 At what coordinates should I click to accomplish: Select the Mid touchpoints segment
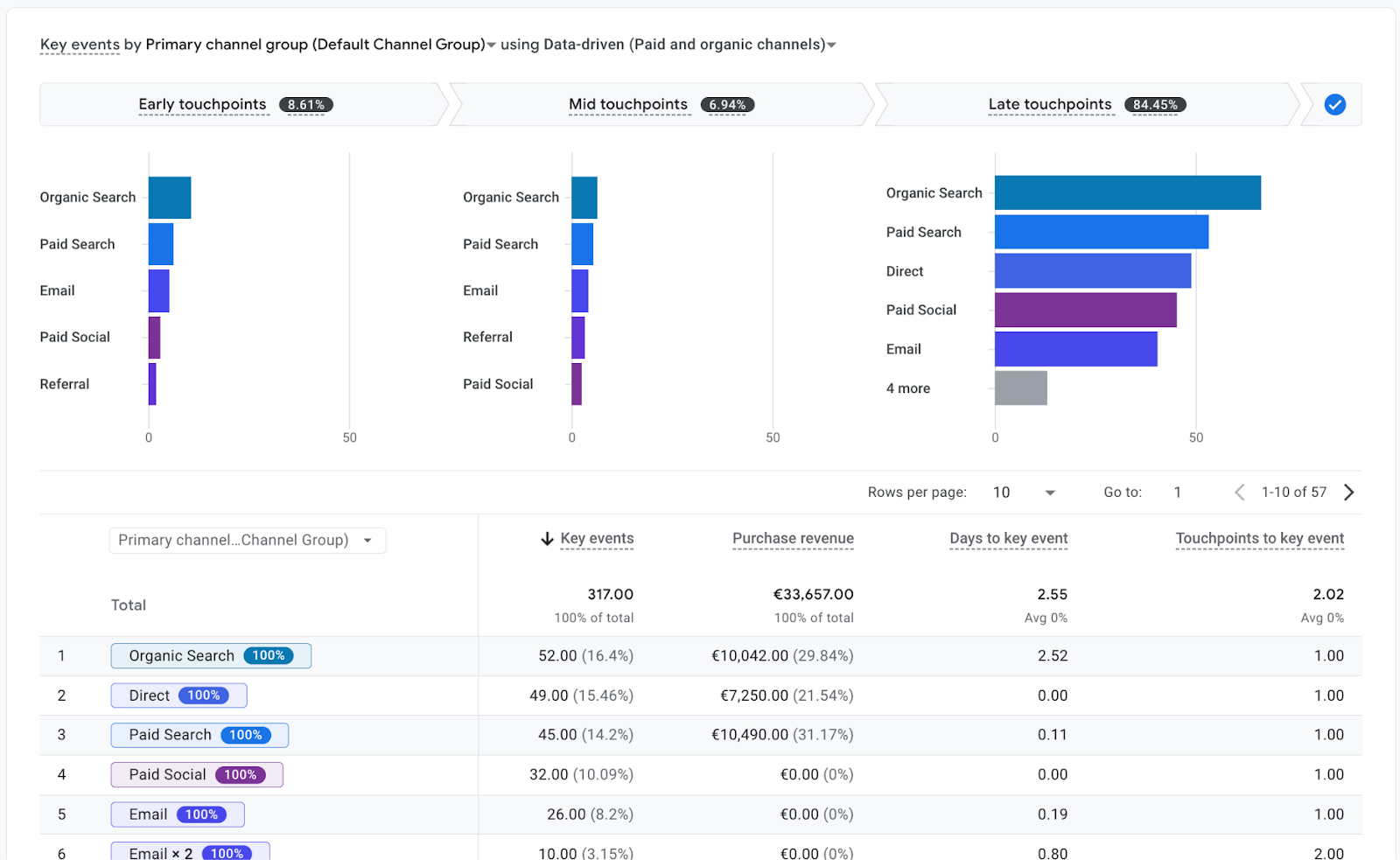(628, 104)
